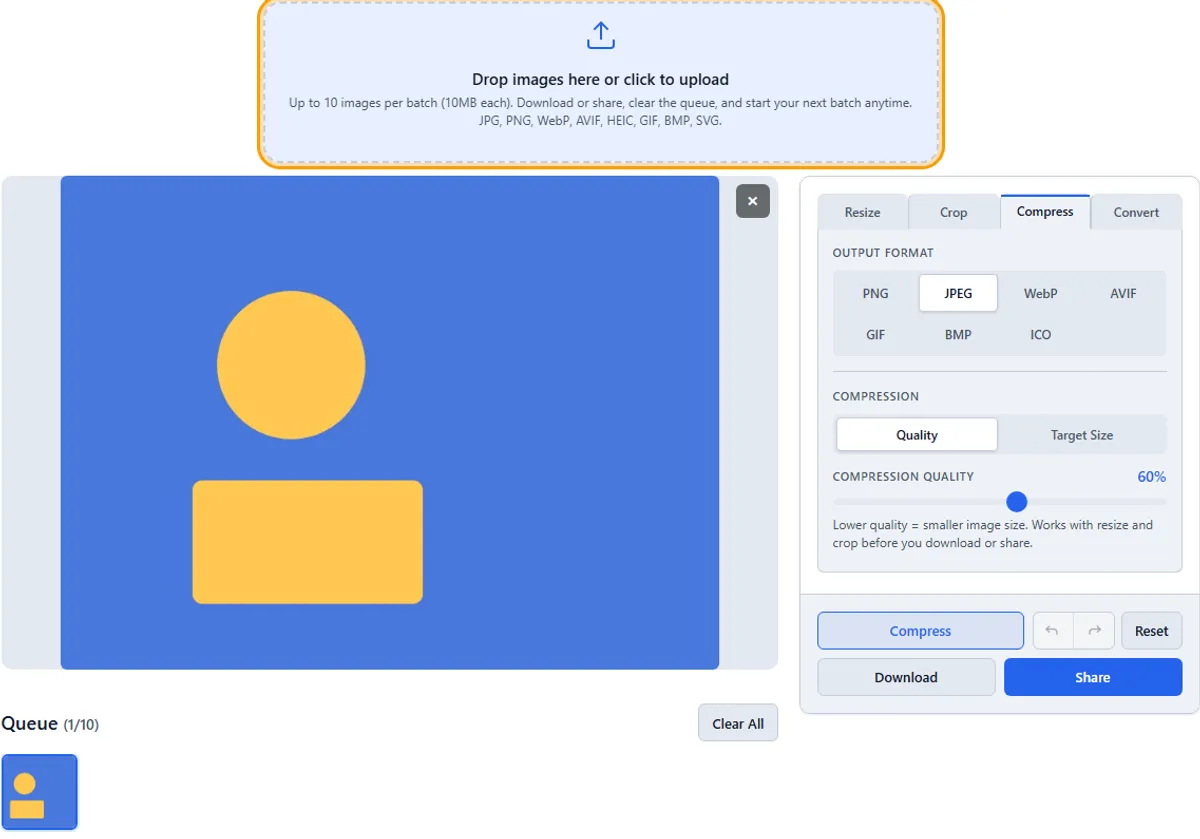Close the image preview with X
This screenshot has height=839, width=1200.
coord(753,201)
